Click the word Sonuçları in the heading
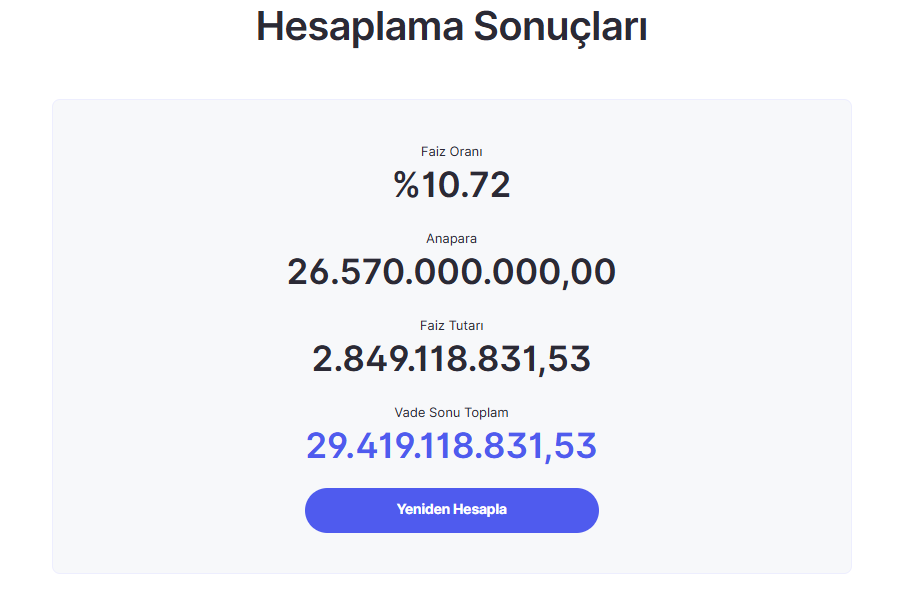901x593 pixels. [560, 27]
